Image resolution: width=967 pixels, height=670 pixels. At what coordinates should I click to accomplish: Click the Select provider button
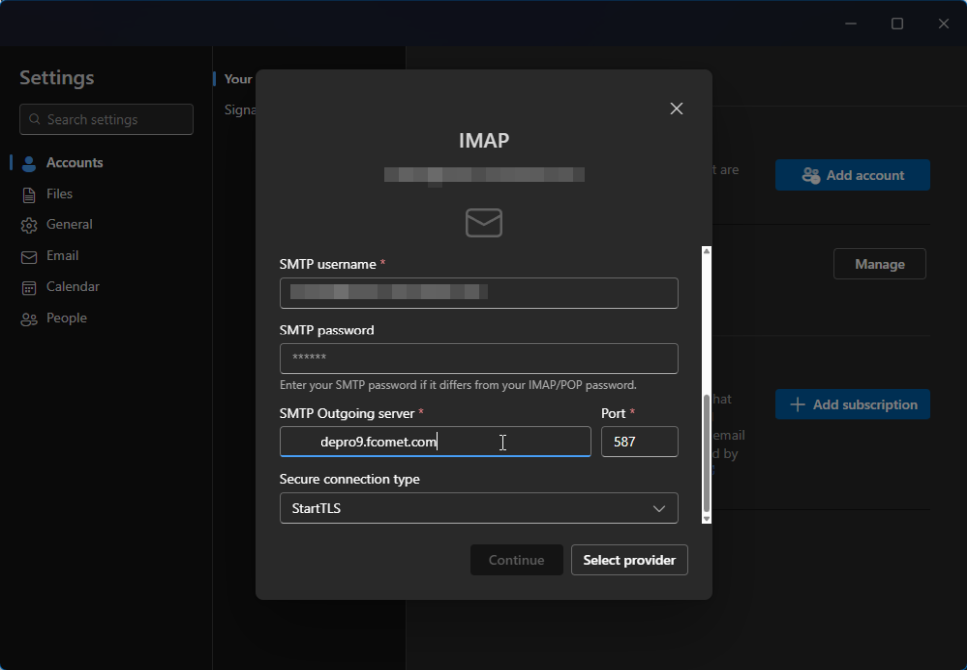[629, 560]
